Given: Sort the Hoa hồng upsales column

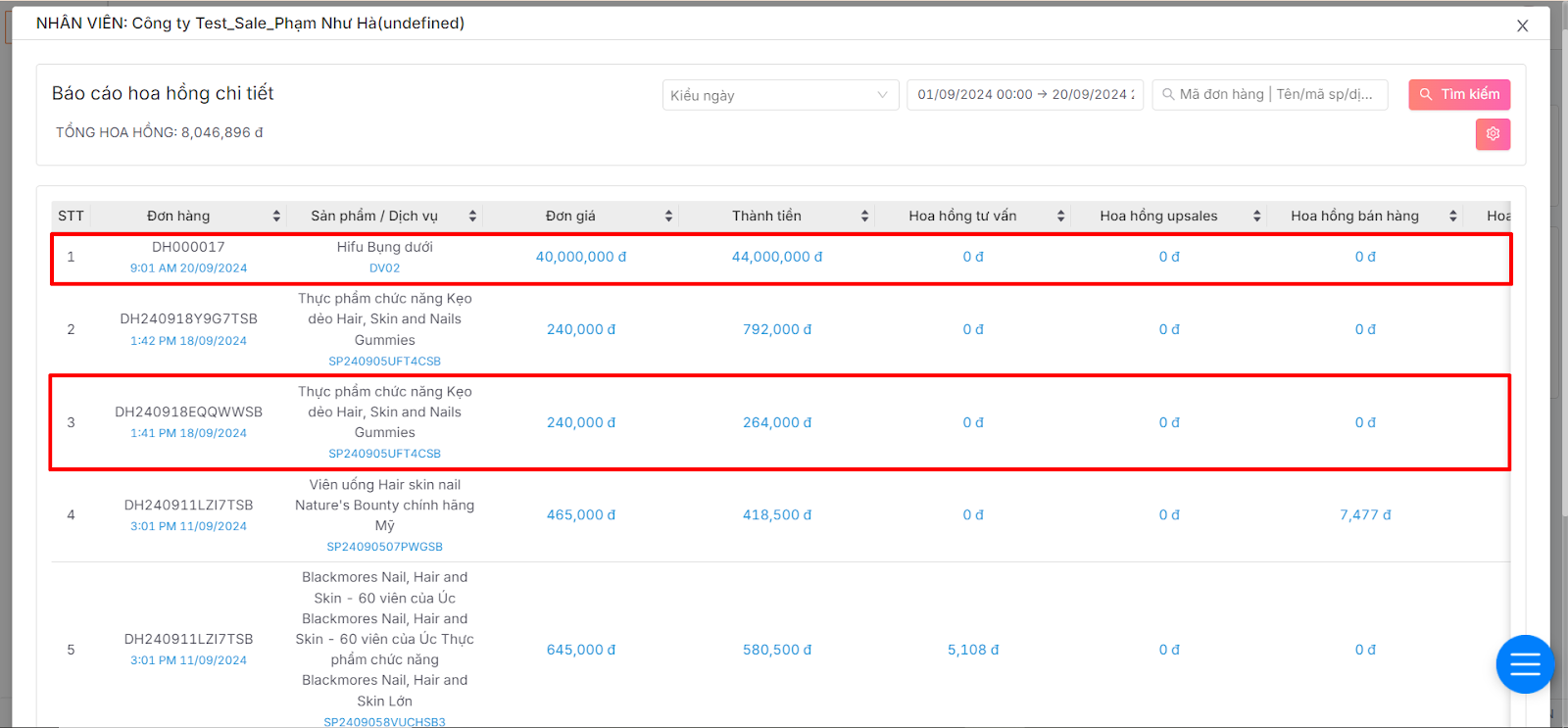Looking at the screenshot, I should pyautogui.click(x=1256, y=217).
